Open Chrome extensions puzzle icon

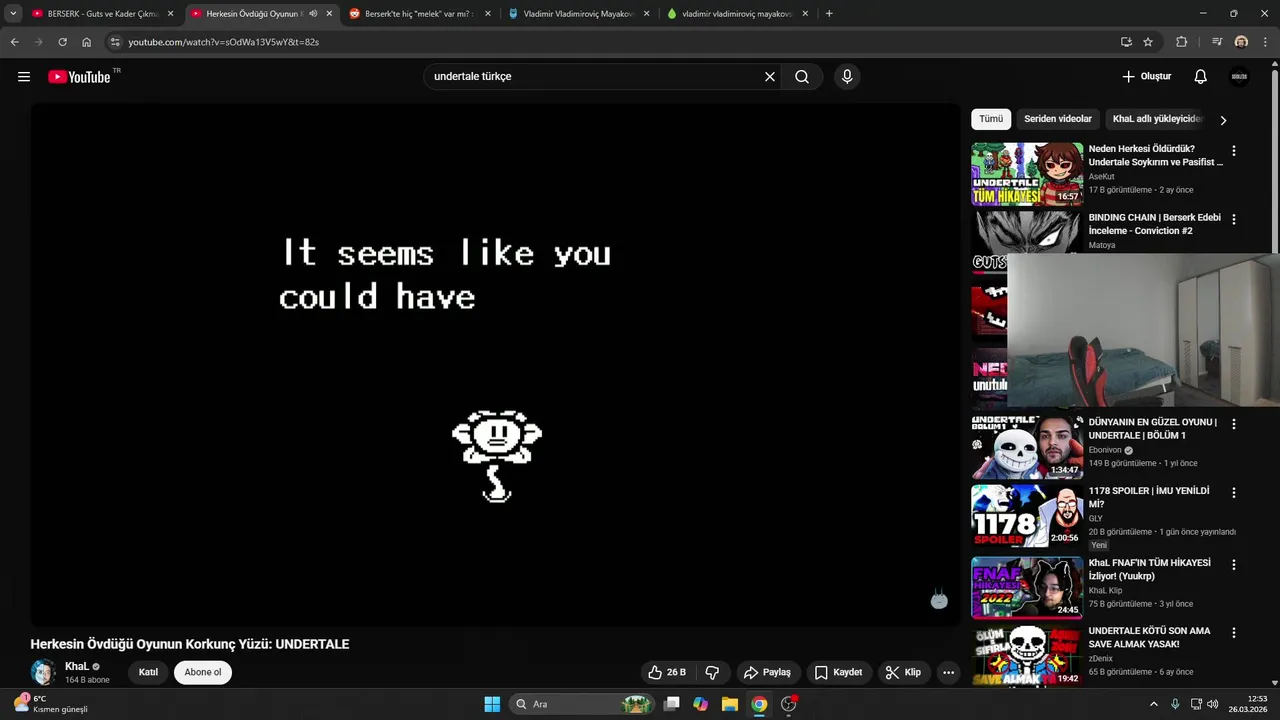coord(1182,42)
